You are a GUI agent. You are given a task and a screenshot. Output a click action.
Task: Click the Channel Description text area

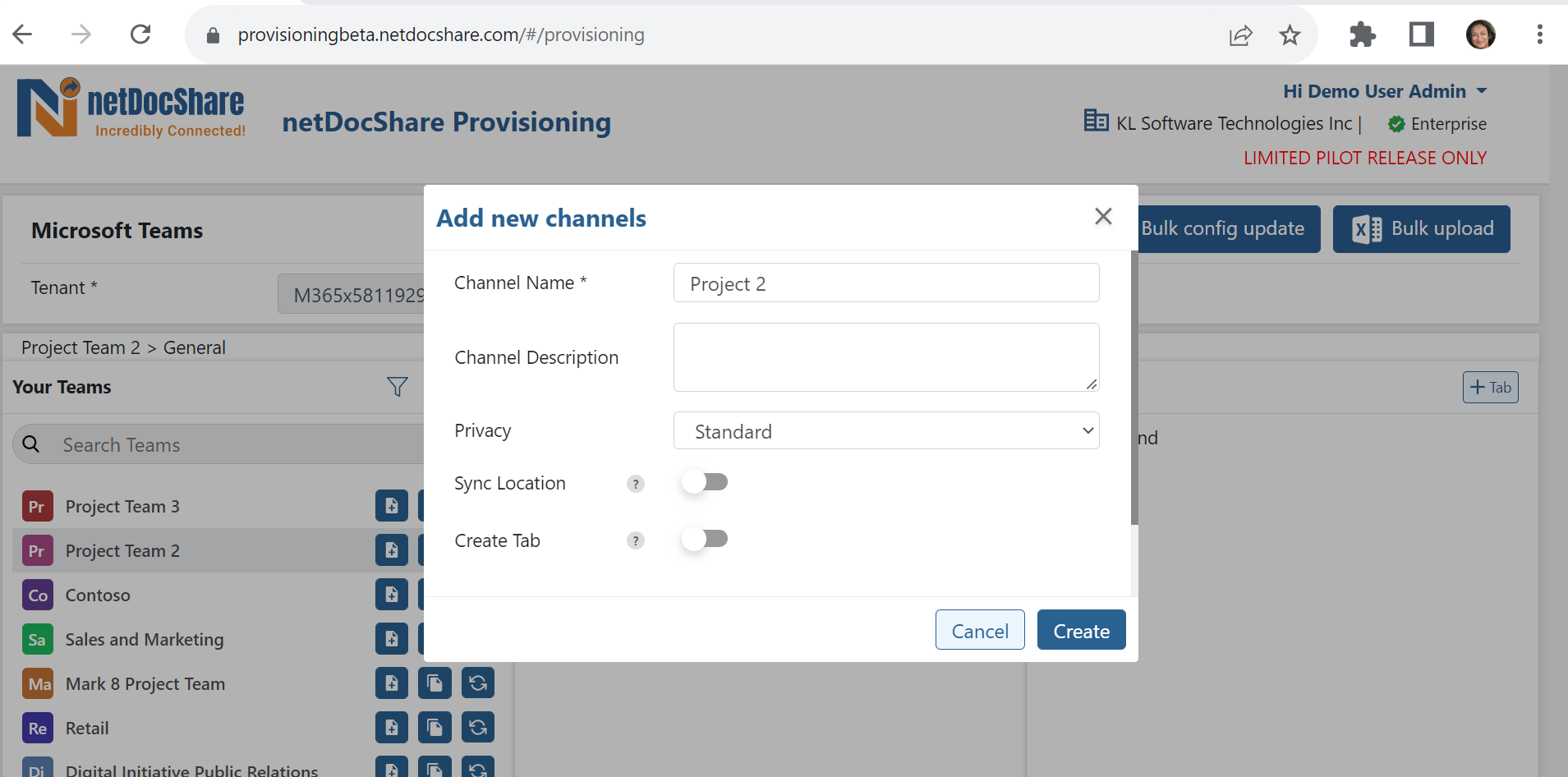(886, 357)
